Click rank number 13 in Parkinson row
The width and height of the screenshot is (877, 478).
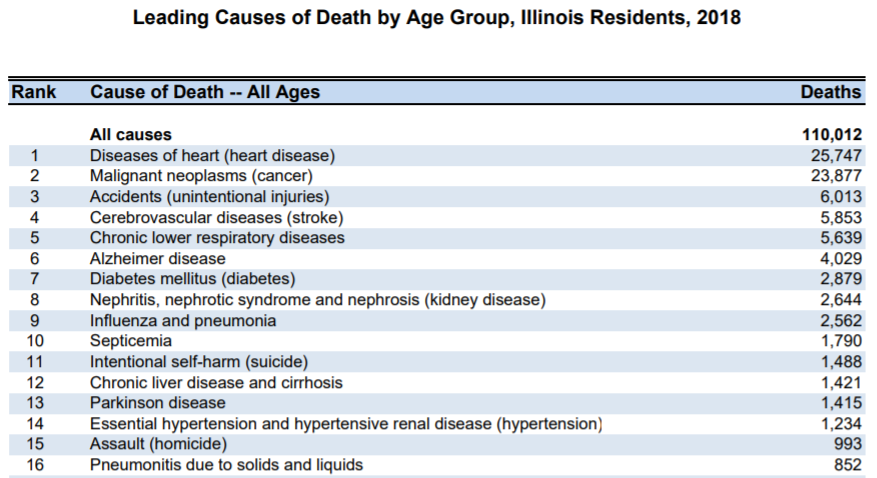pos(35,403)
